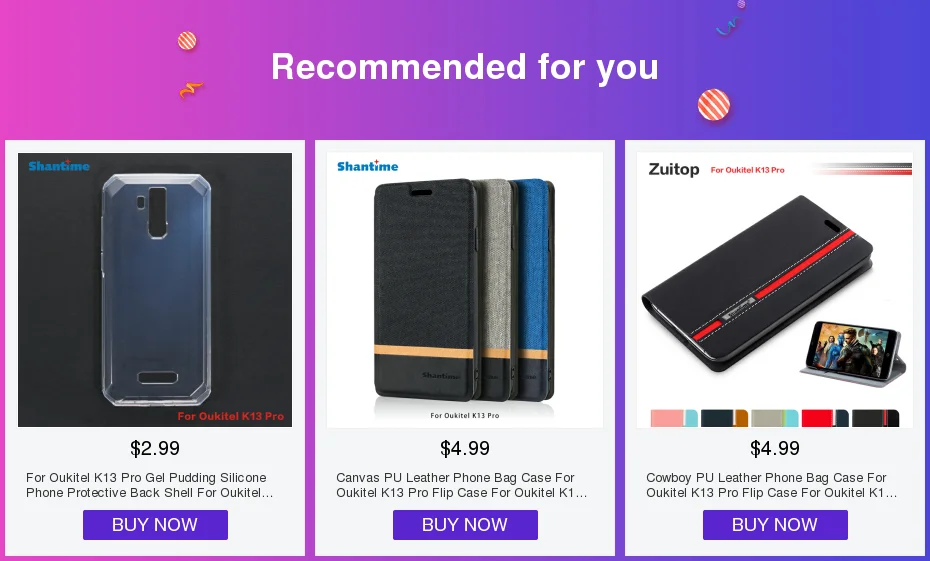930x561 pixels.
Task: Select the pink color variant swatch
Action: pos(674,418)
